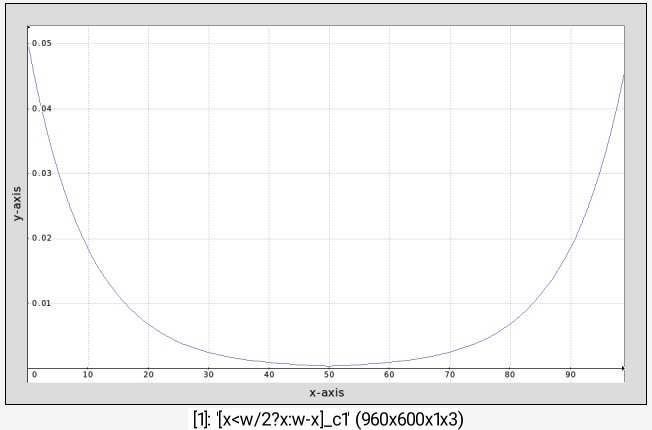Click the y-axis label 0.05
The height and width of the screenshot is (430, 652).
coord(42,43)
